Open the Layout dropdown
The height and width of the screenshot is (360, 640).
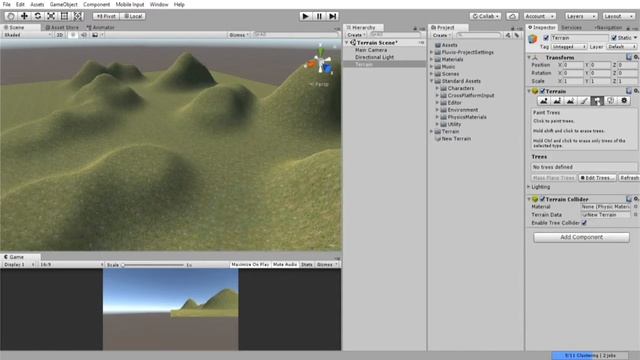coord(618,16)
